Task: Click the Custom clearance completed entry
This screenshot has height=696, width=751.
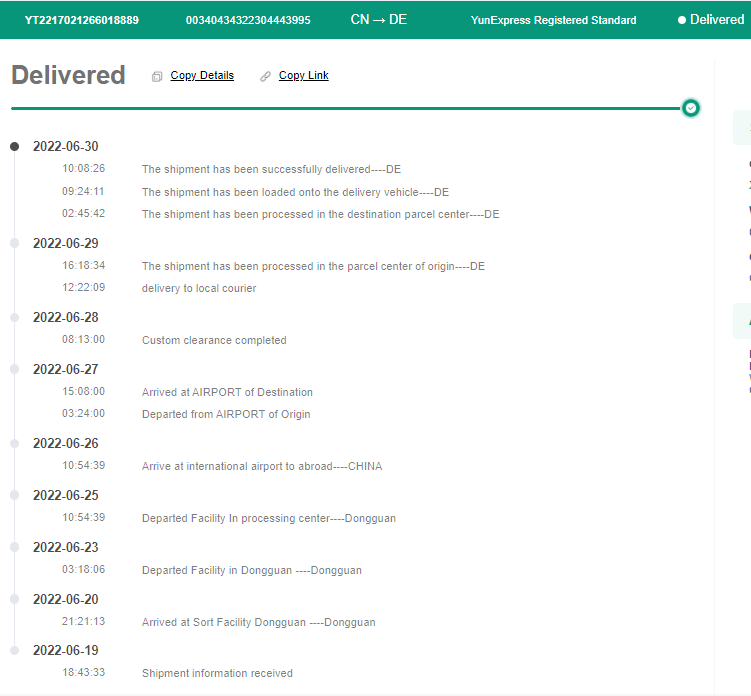Action: point(214,340)
